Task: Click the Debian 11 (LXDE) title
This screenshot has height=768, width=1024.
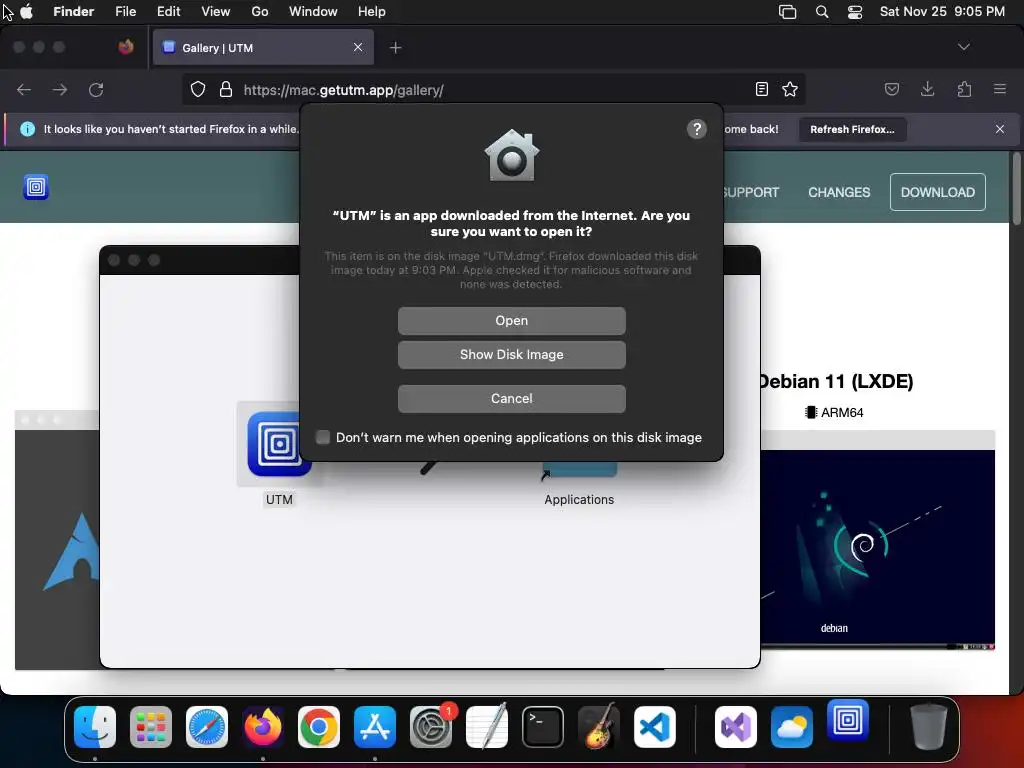Action: [x=835, y=381]
